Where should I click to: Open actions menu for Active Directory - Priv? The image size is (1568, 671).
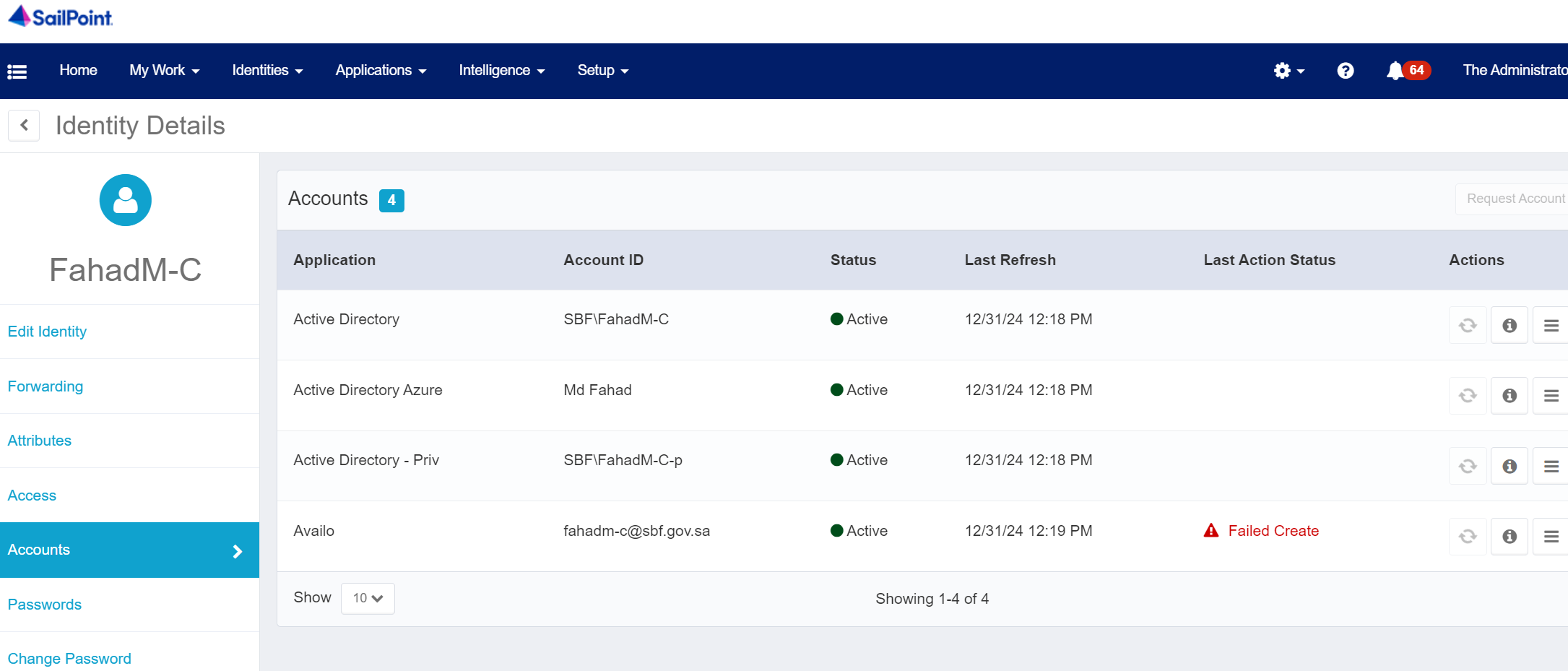(x=1551, y=467)
